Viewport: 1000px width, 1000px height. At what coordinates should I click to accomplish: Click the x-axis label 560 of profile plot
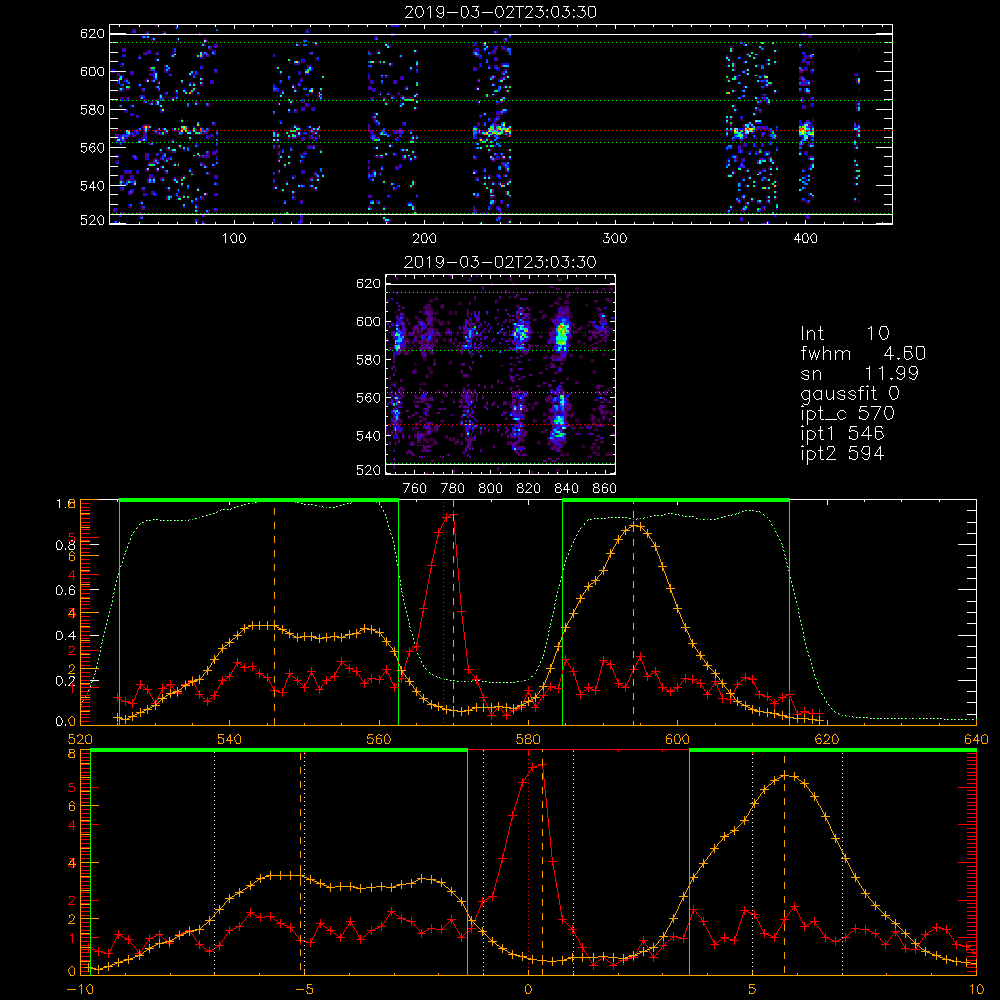pos(379,740)
